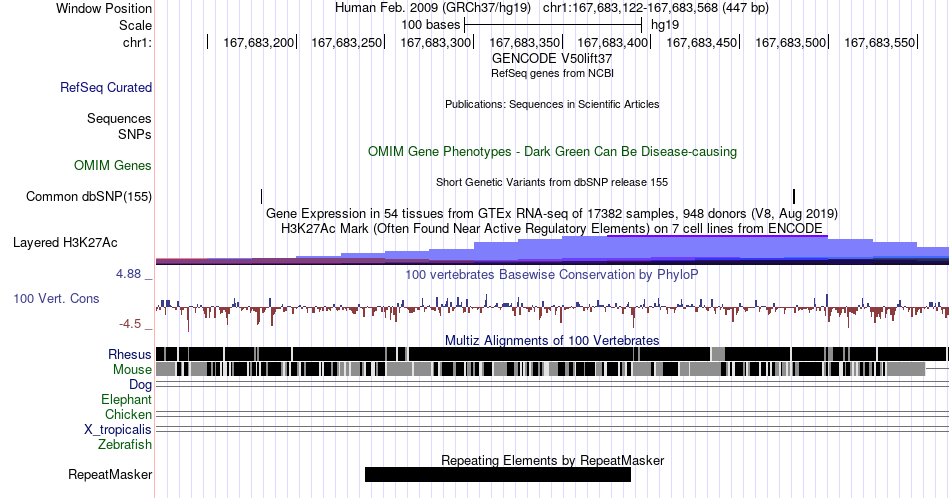
Task: Select the Elephant species label
Action: coord(126,399)
